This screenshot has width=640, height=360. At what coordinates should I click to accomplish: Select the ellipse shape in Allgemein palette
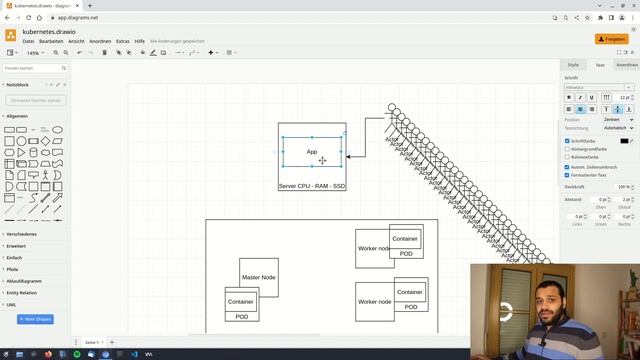(x=58, y=130)
